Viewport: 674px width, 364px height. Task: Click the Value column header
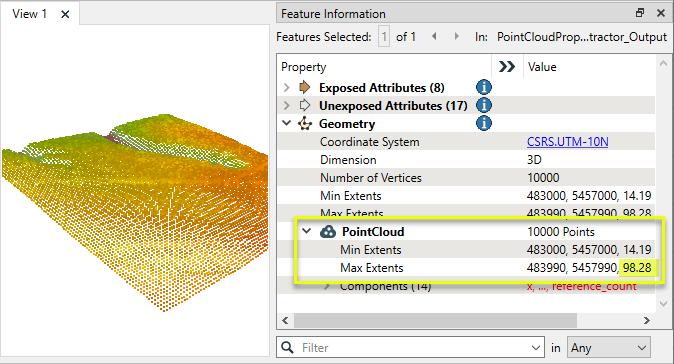click(x=542, y=67)
